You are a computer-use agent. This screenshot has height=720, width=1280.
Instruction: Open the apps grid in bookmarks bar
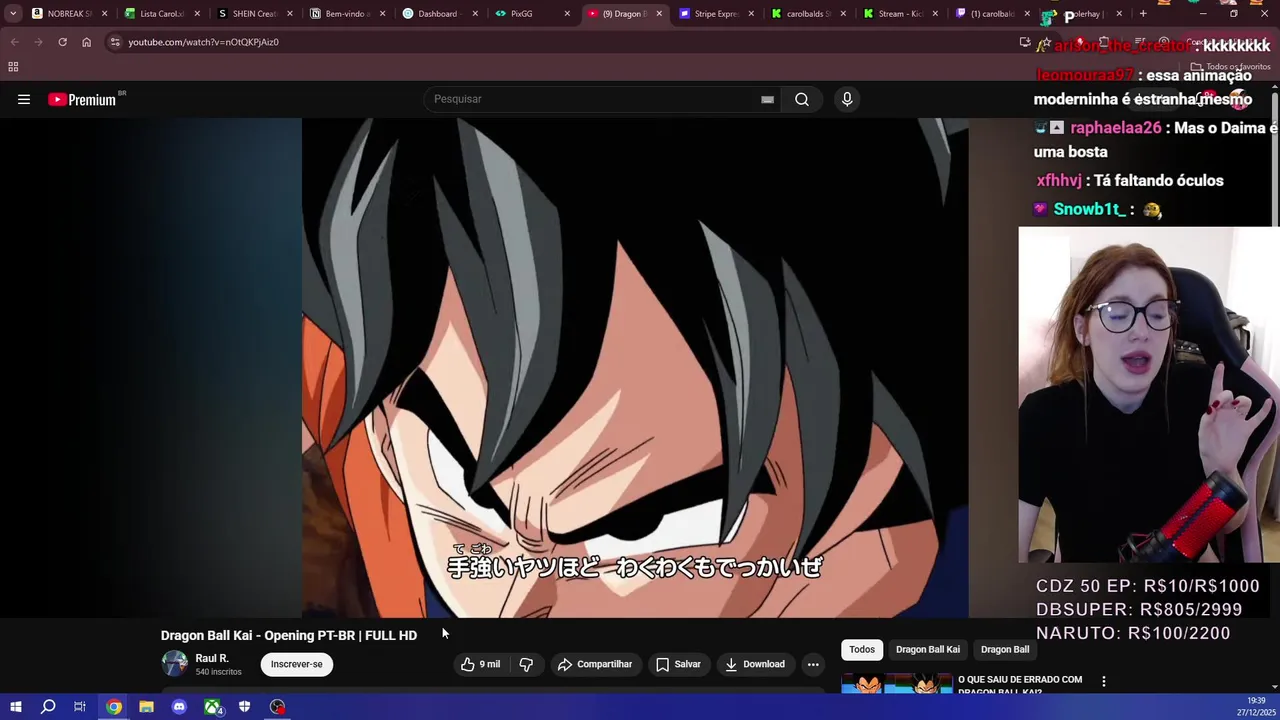pyautogui.click(x=13, y=67)
